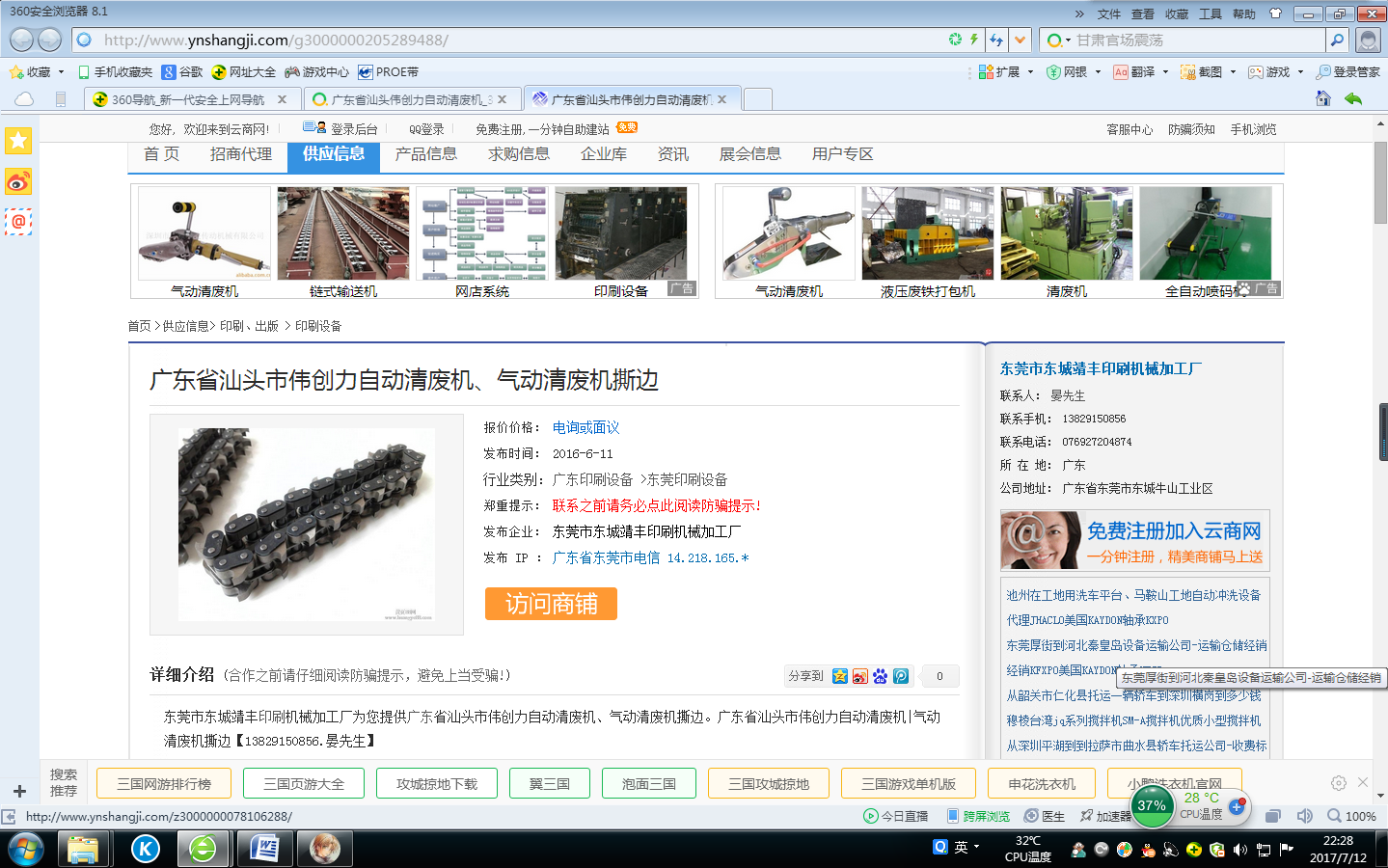Image resolution: width=1388 pixels, height=868 pixels.
Task: Toggle 跨屏浏览 cross-screen browsing
Action: [x=978, y=816]
